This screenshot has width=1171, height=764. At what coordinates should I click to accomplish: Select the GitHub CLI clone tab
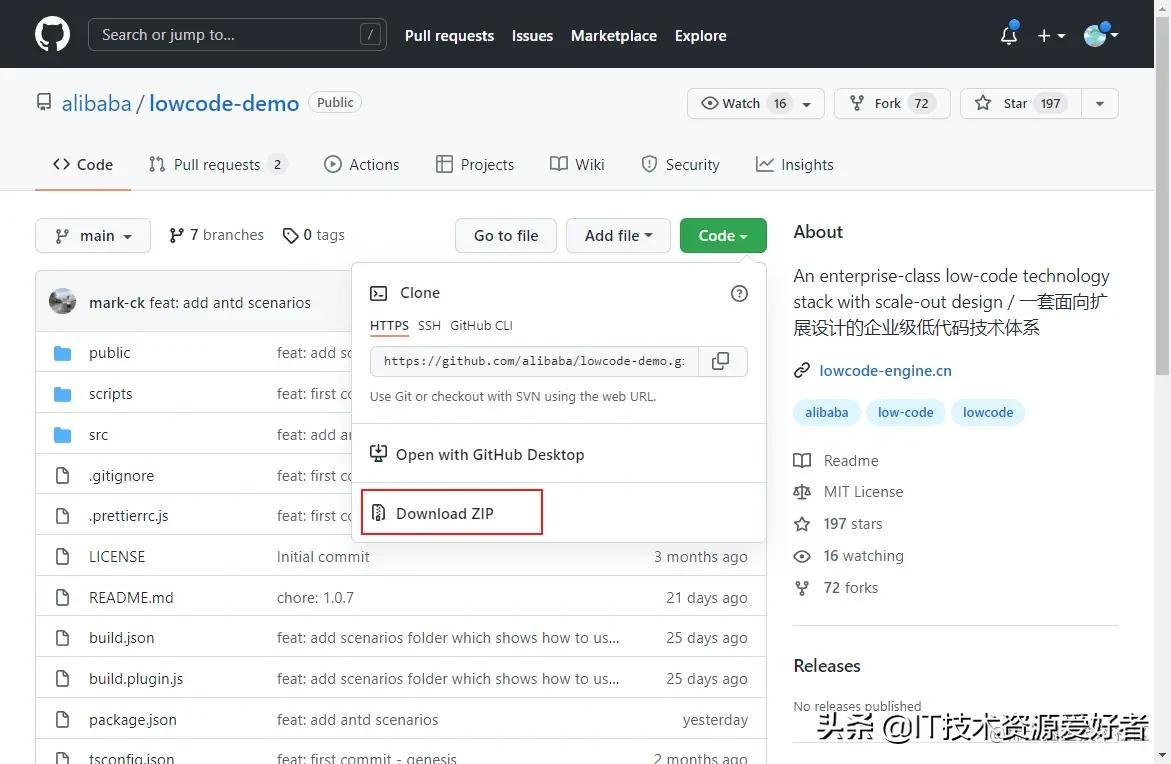[x=481, y=326]
